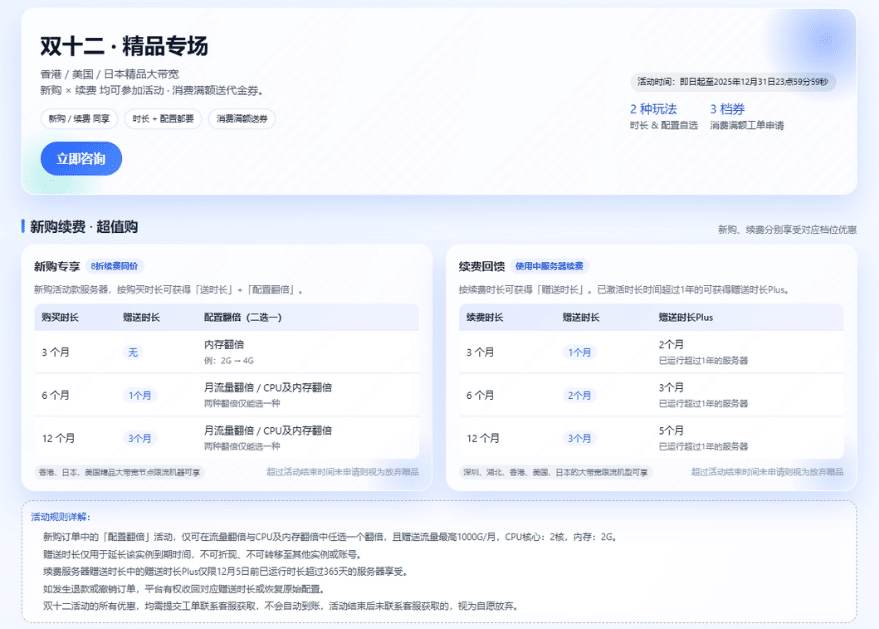Click the blue "1个月" gift-duration pill under 续费回馈

(x=578, y=353)
